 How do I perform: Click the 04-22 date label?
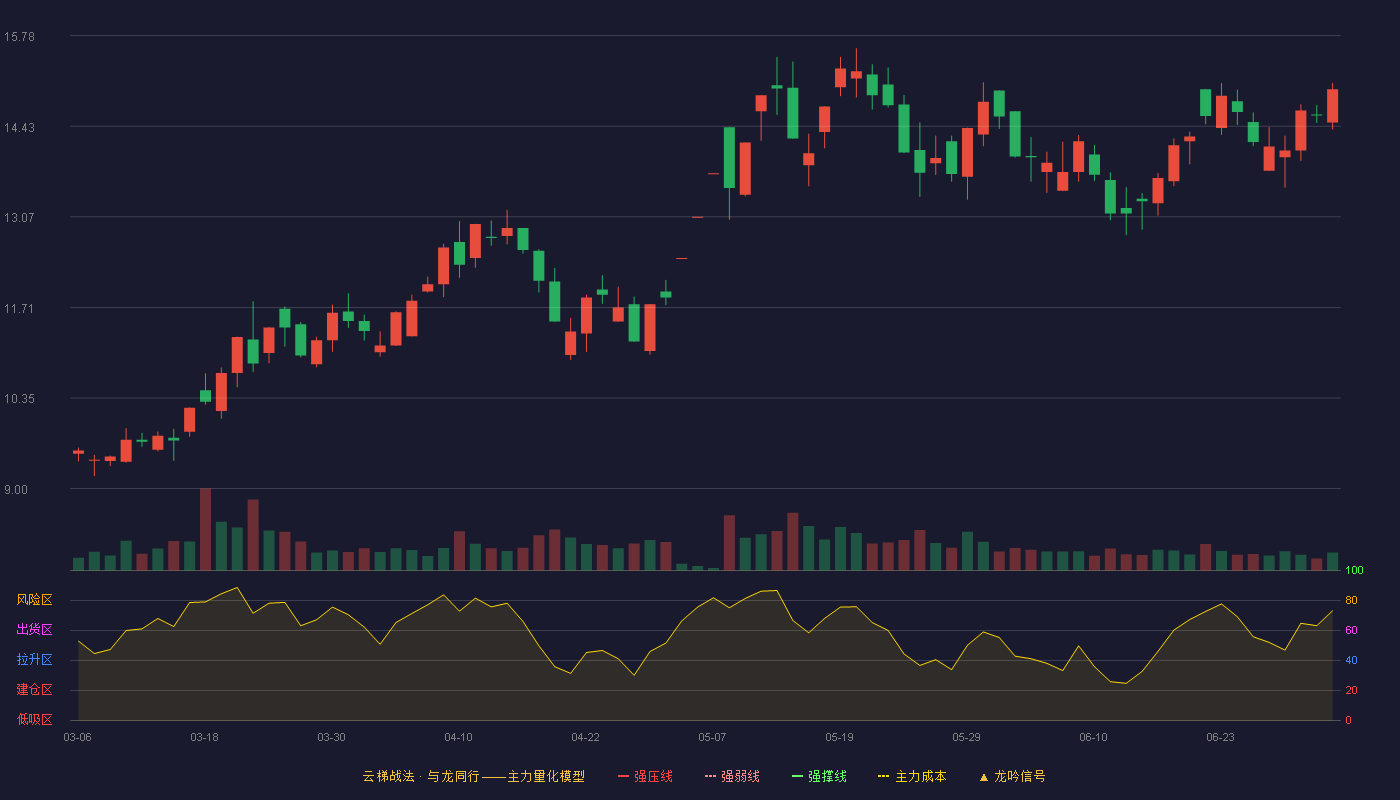[x=585, y=737]
